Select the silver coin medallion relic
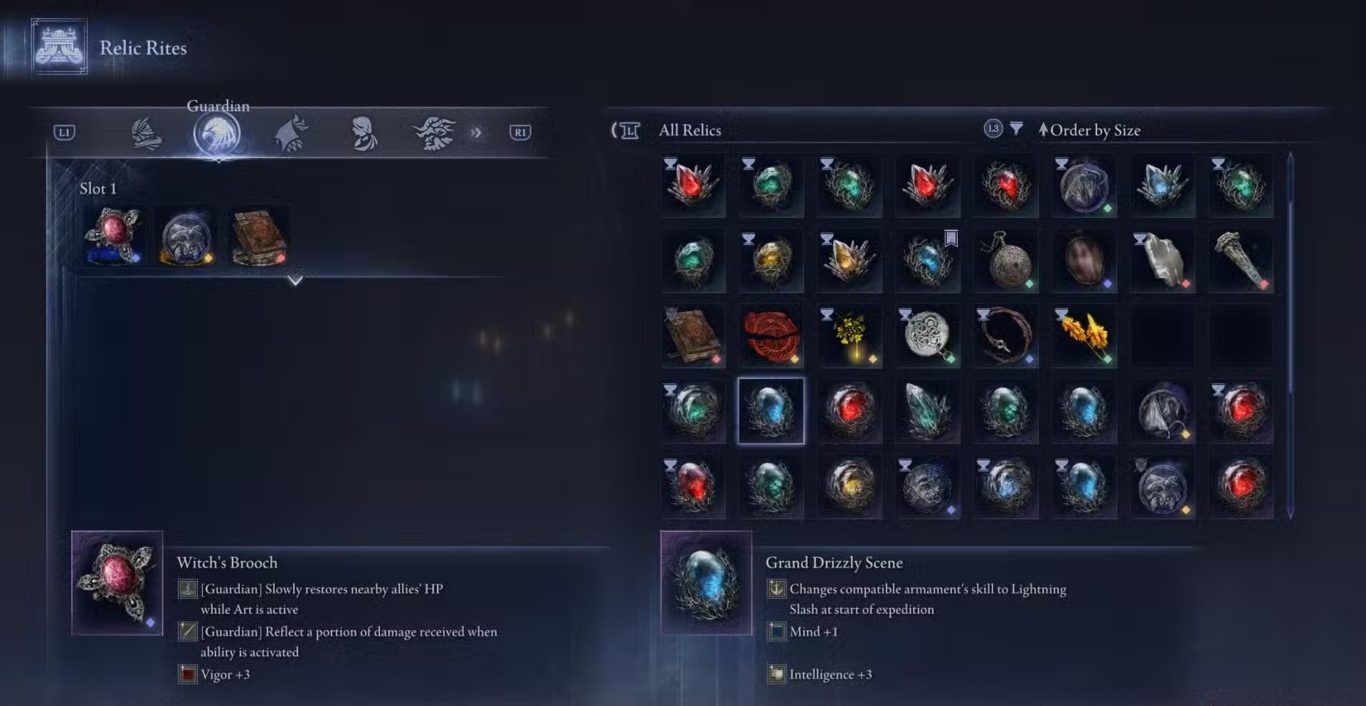This screenshot has height=706, width=1366. click(x=927, y=336)
